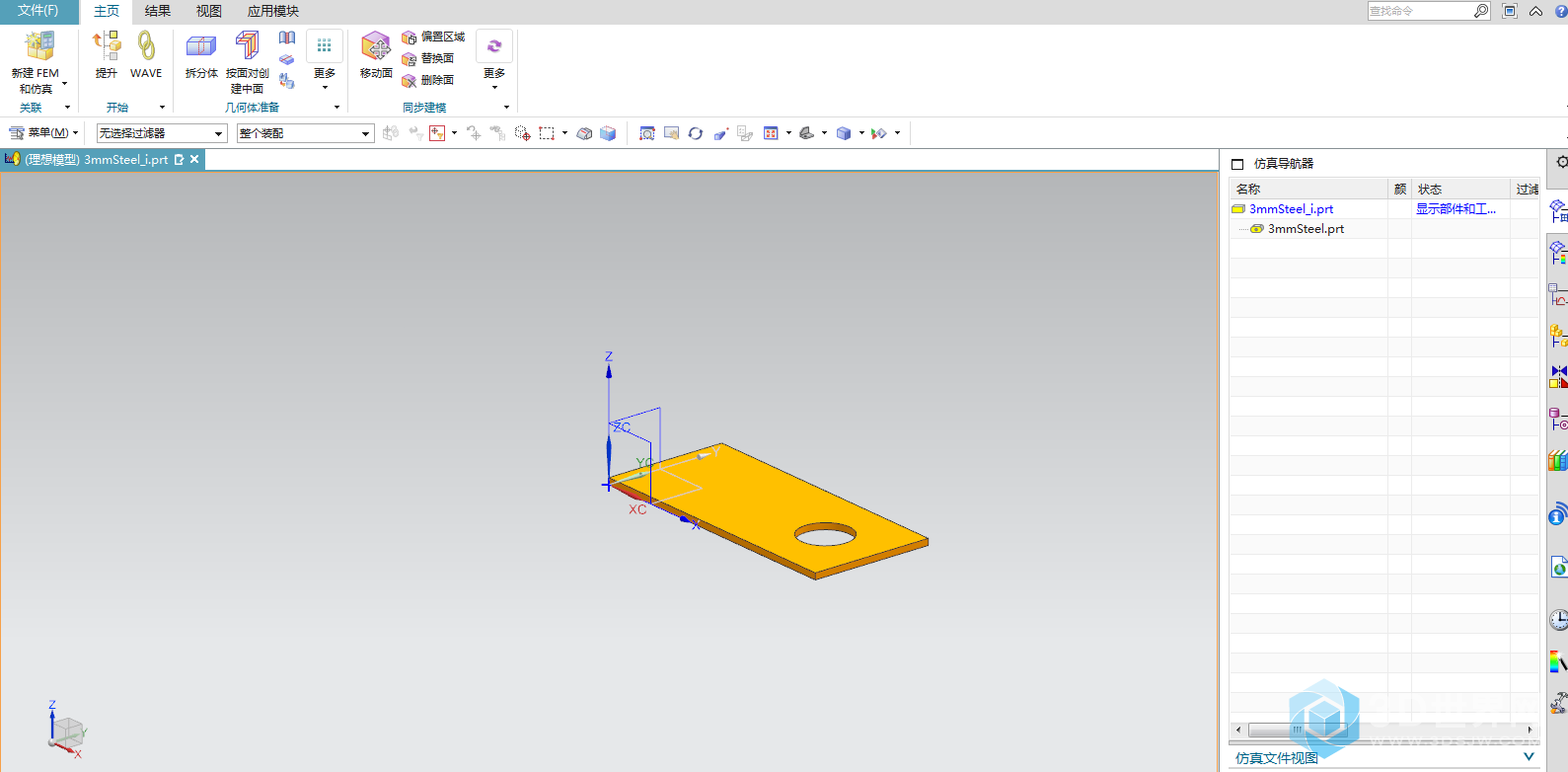1568x772 pixels.
Task: Switch to the Results (结果) ribbon tab
Action: click(x=158, y=11)
